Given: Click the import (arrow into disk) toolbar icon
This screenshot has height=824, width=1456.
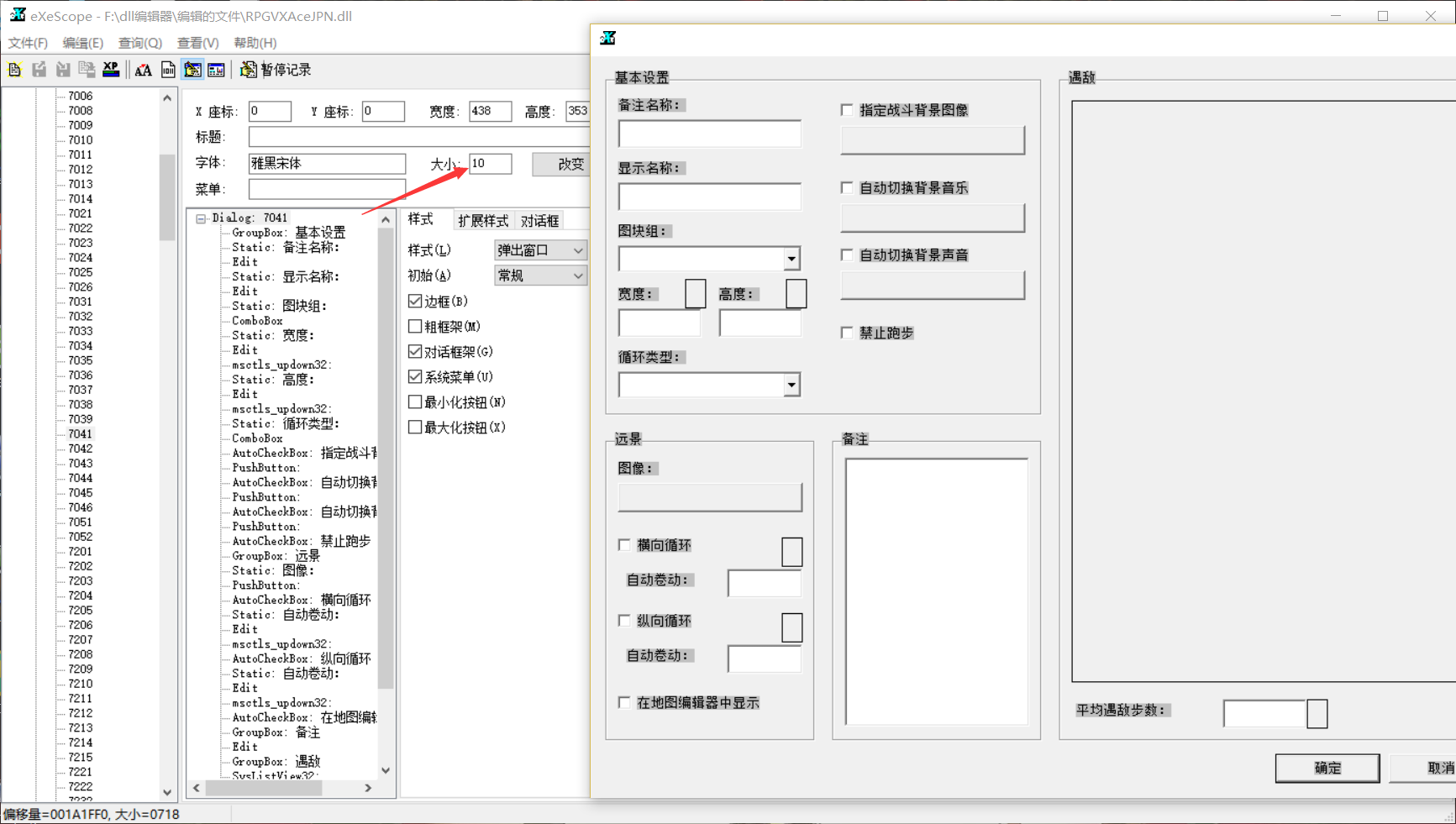Looking at the screenshot, I should [63, 70].
